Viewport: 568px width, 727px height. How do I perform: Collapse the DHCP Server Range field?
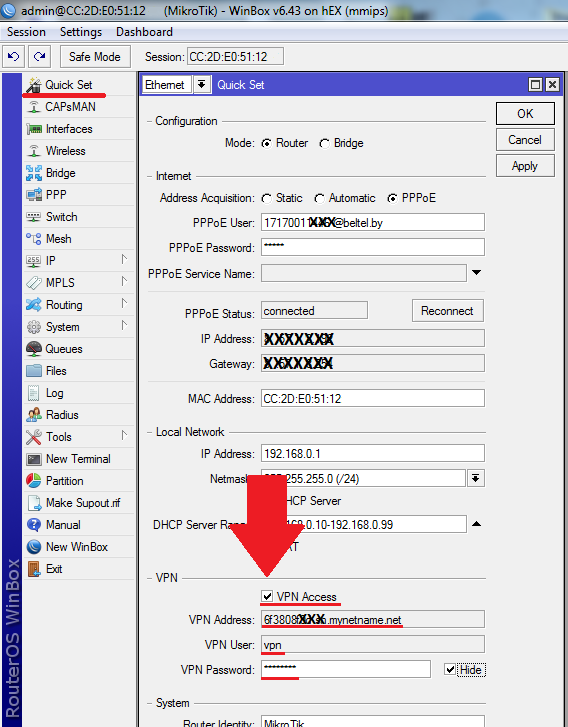click(x=476, y=524)
